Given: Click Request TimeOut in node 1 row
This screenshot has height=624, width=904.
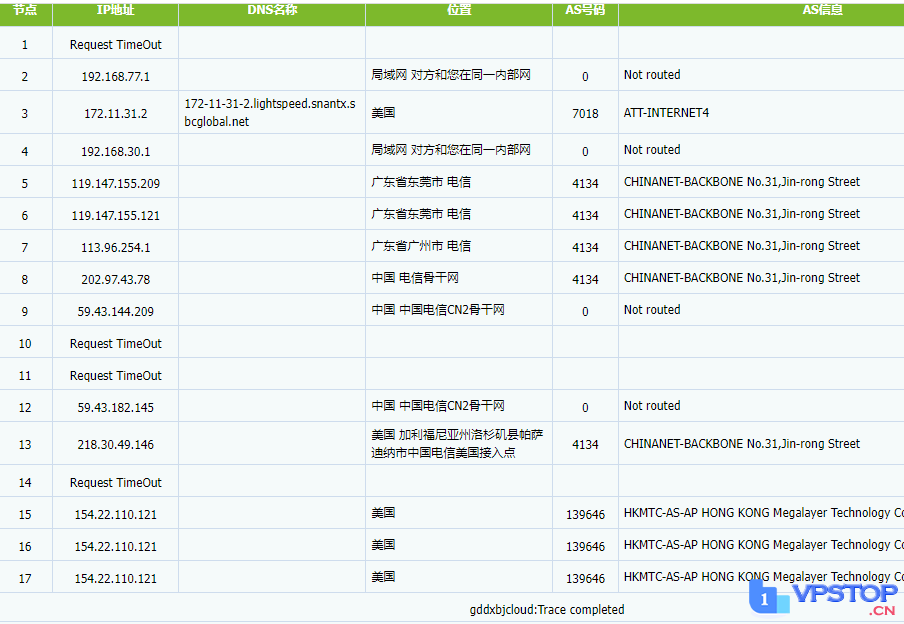Looking at the screenshot, I should point(115,44).
